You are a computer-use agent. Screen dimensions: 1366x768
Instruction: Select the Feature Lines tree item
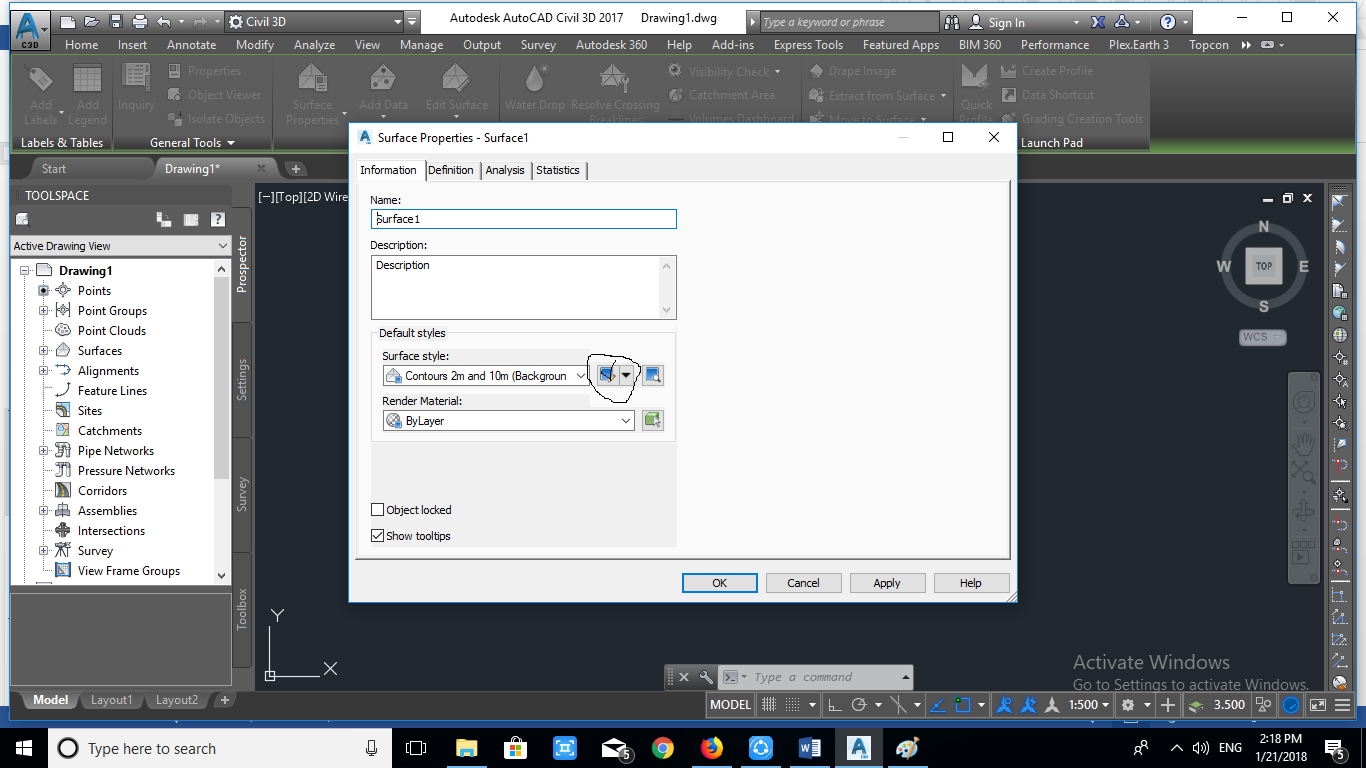[112, 391]
